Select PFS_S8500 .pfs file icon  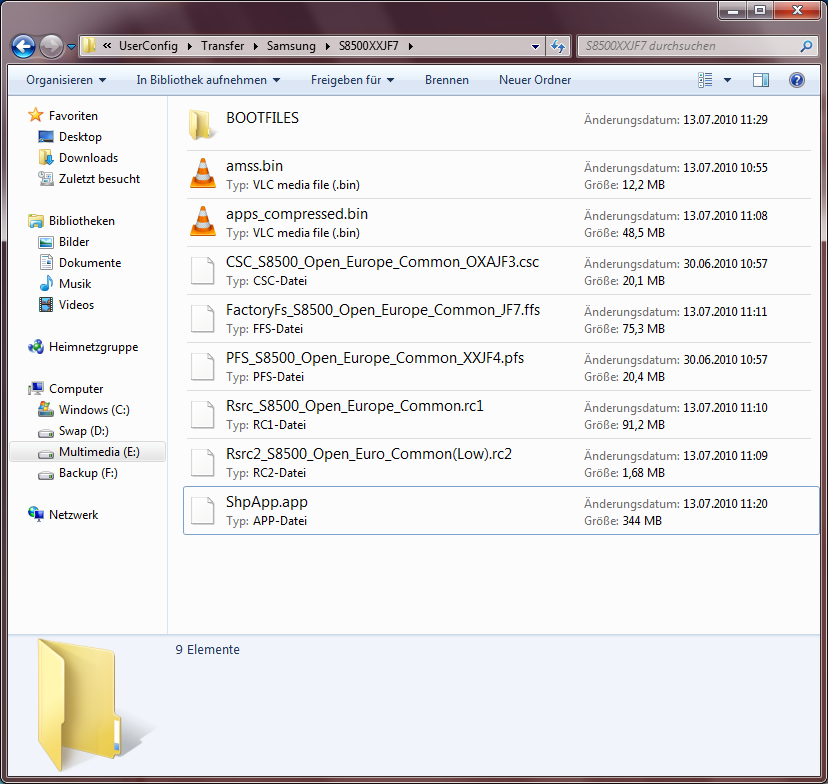(x=203, y=366)
